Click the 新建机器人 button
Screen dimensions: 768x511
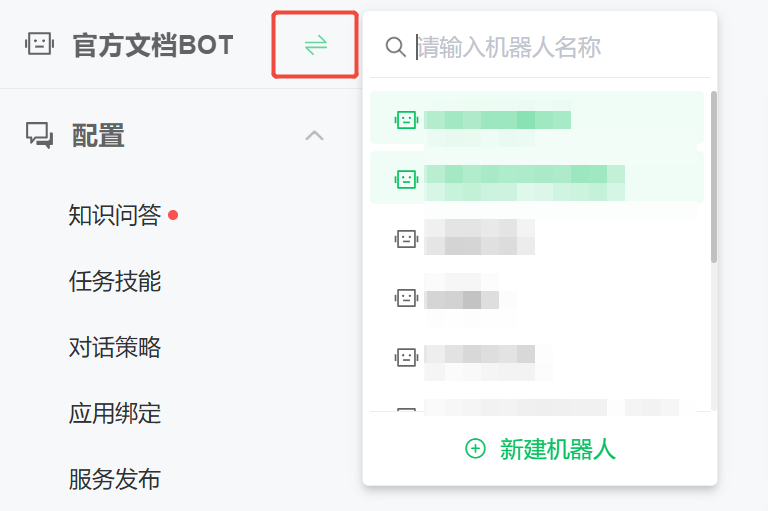click(x=540, y=449)
